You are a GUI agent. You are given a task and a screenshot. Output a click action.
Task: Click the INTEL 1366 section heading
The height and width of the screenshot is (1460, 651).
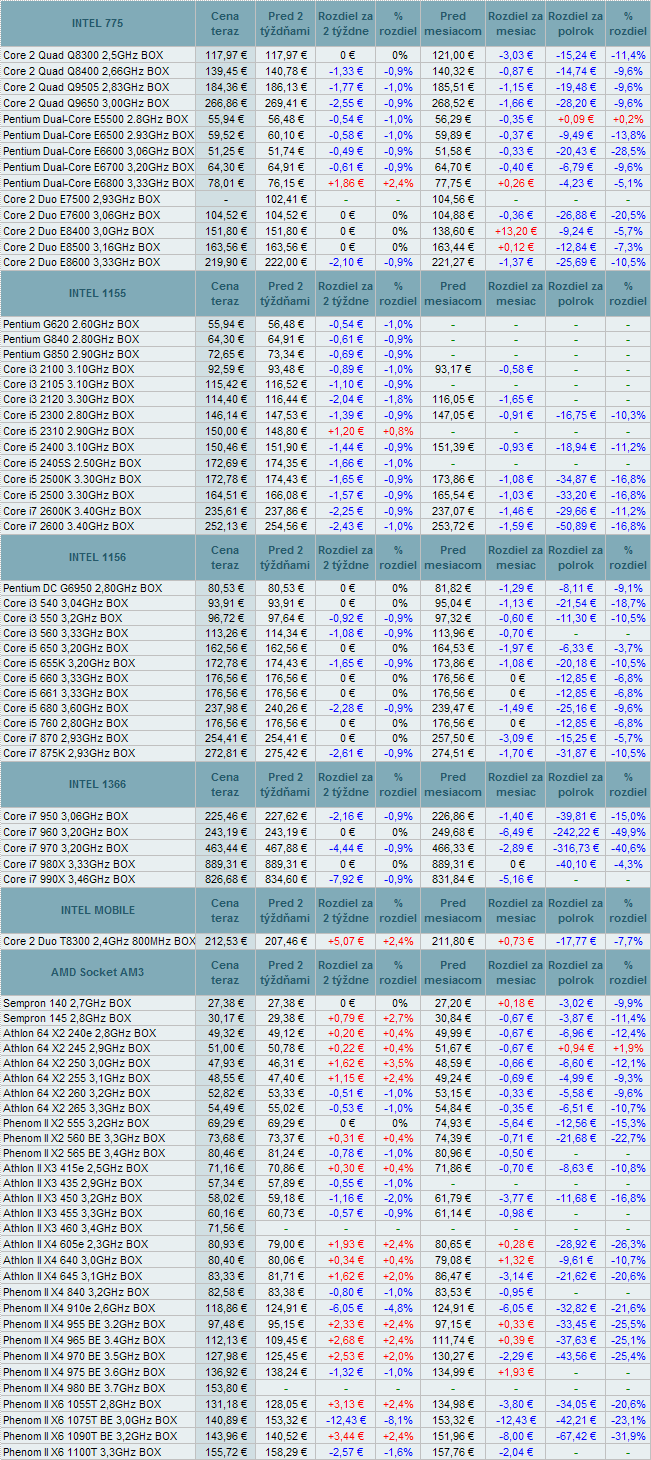[x=98, y=785]
